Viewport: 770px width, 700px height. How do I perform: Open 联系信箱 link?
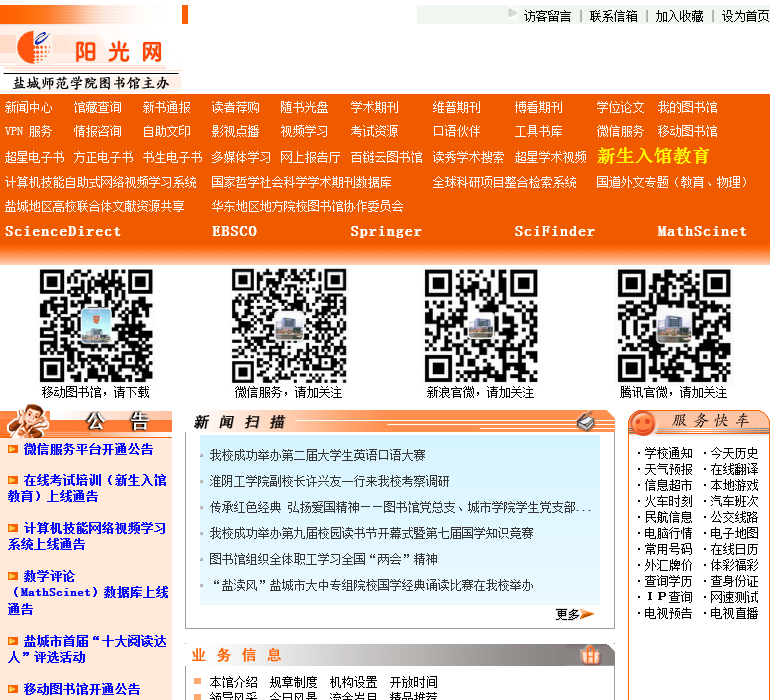[613, 16]
